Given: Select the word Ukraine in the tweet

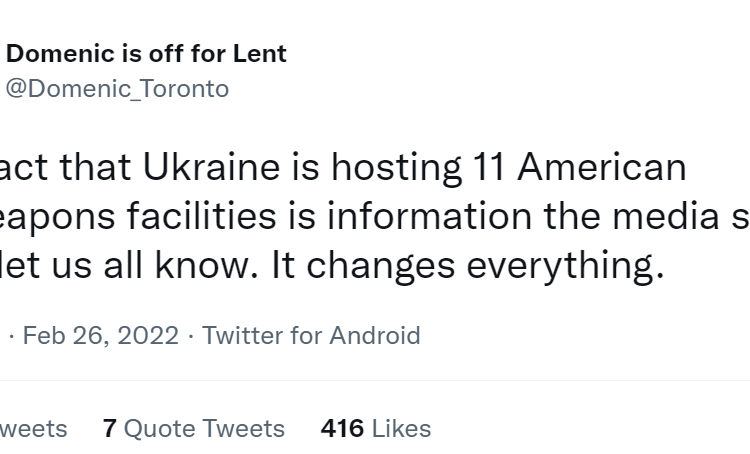Looking at the screenshot, I should click(211, 167).
